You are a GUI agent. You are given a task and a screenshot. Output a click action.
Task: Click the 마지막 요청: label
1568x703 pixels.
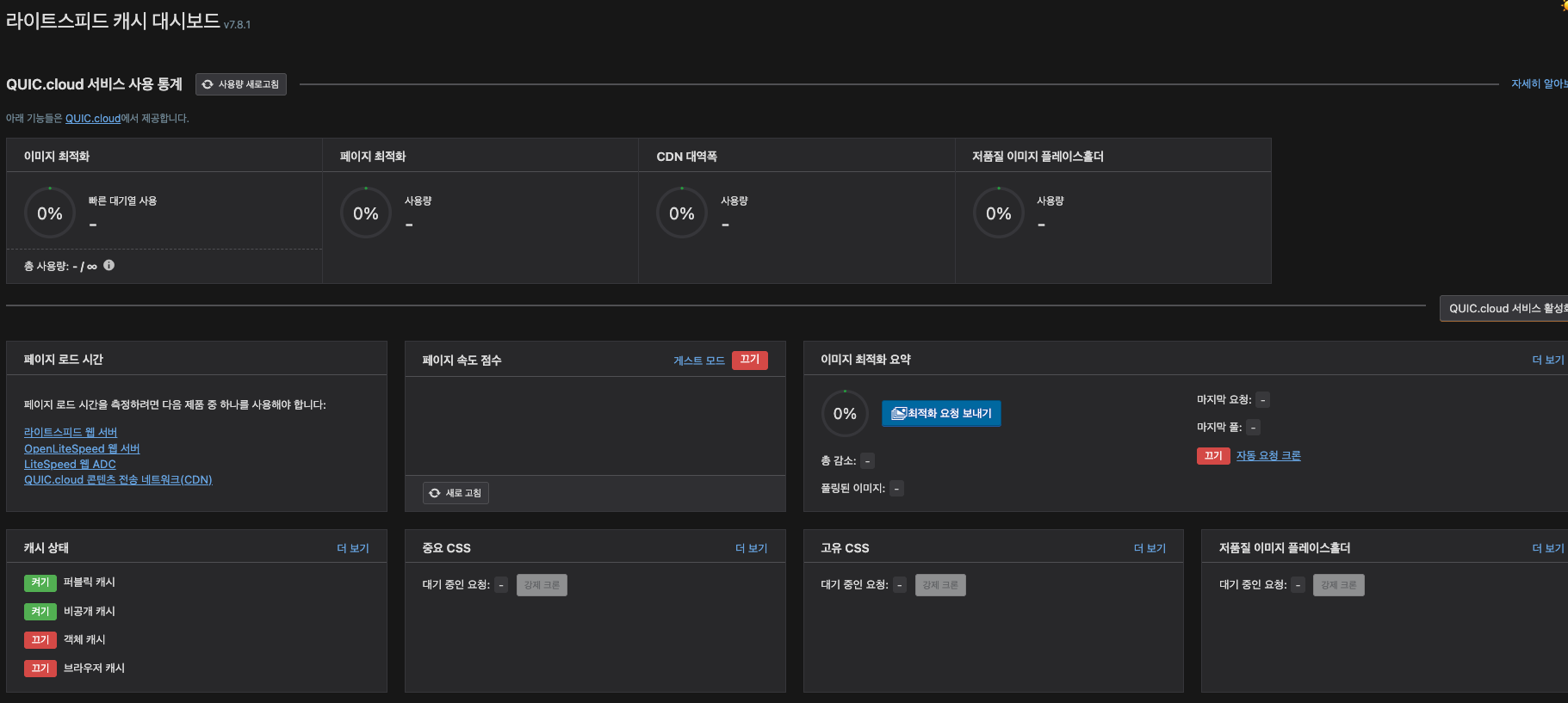click(1224, 400)
